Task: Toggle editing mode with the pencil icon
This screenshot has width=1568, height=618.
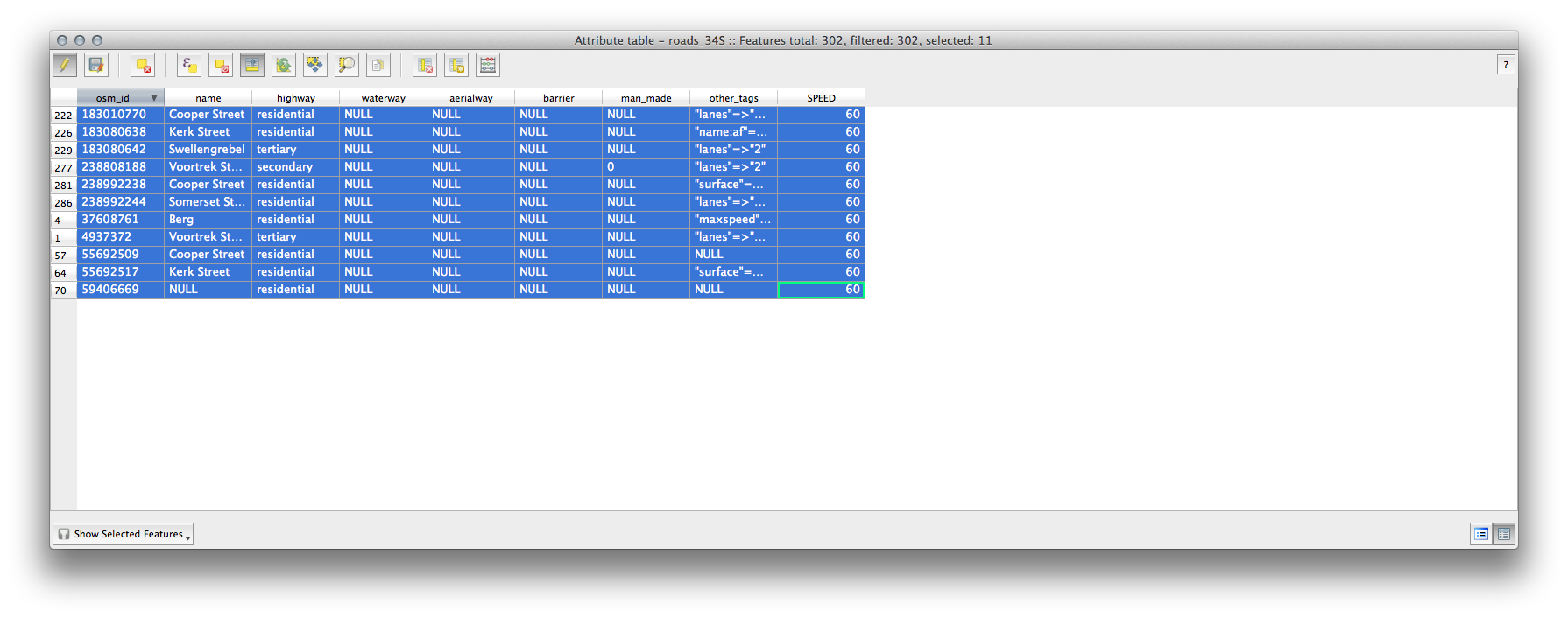Action: tap(65, 65)
